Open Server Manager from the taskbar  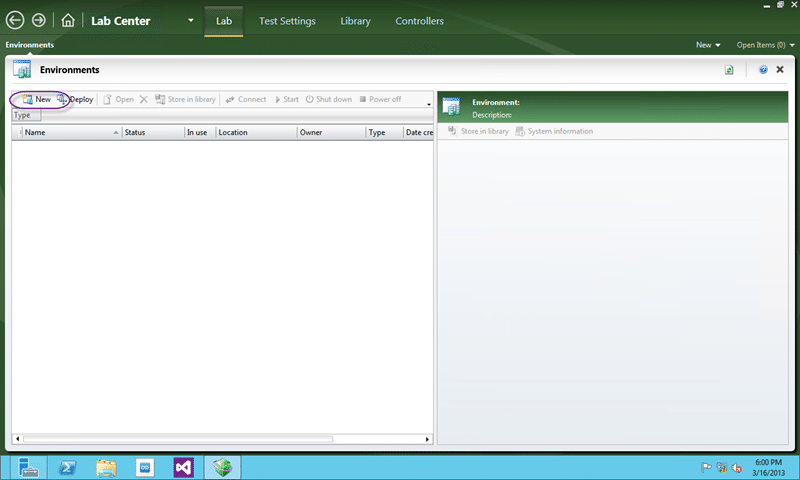click(x=28, y=468)
